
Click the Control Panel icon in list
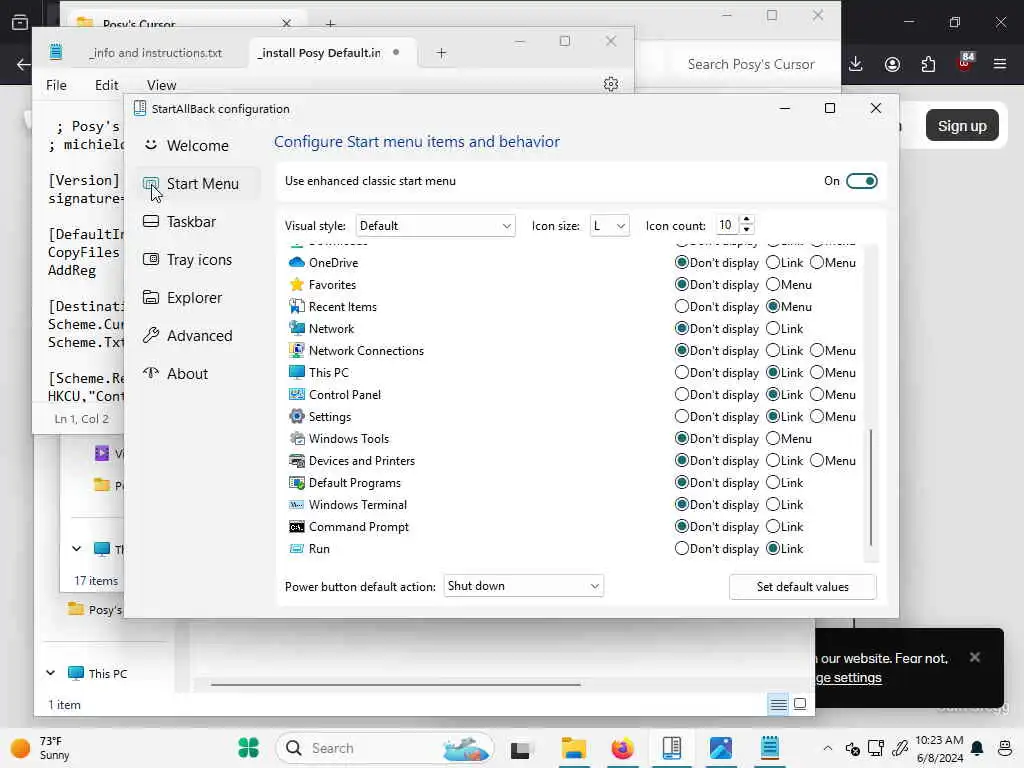(x=296, y=394)
